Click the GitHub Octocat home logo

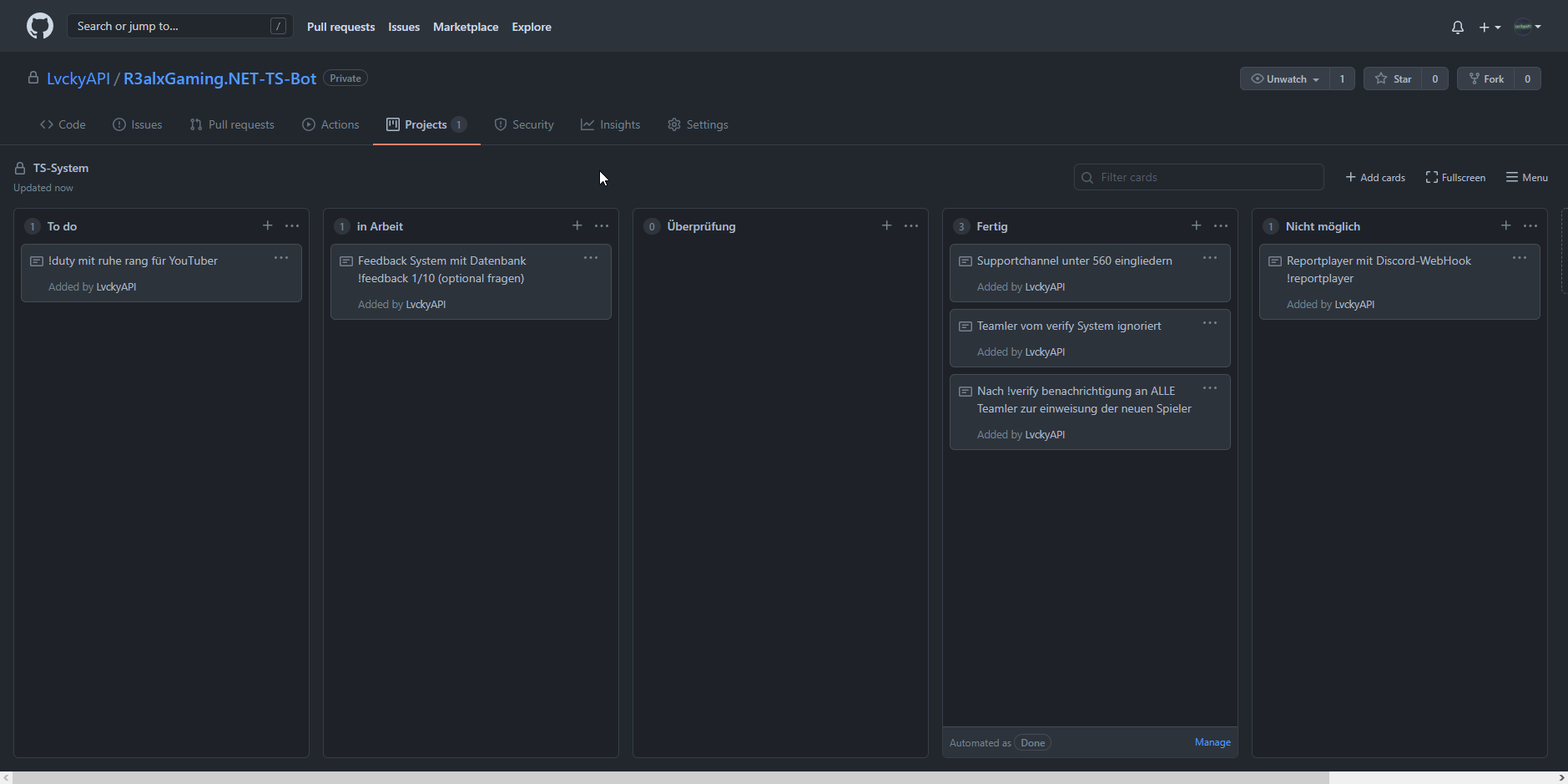39,26
